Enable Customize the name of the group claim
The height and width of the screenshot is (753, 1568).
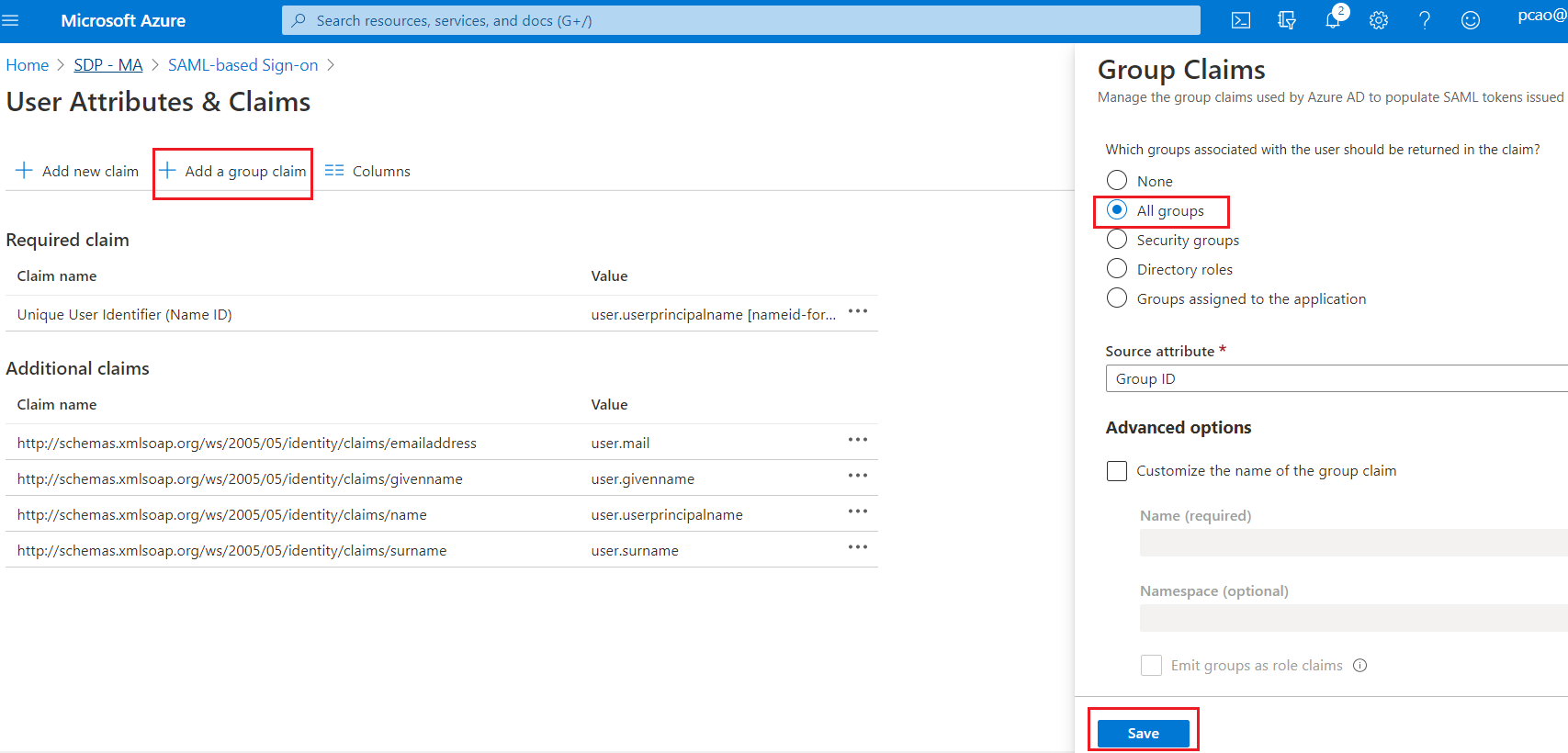[x=1117, y=471]
